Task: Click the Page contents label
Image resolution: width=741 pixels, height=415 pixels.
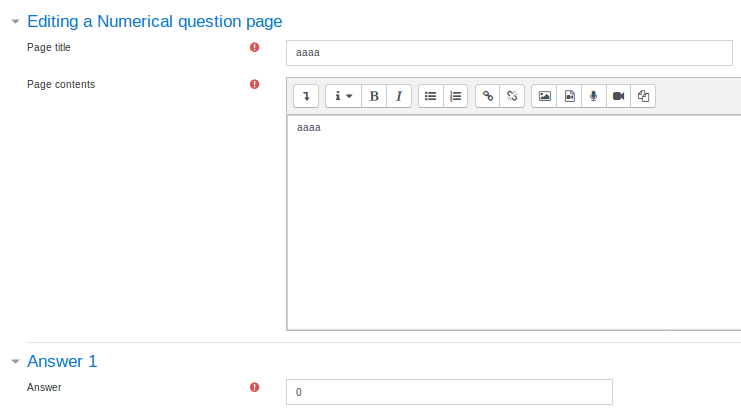Action: (61, 84)
